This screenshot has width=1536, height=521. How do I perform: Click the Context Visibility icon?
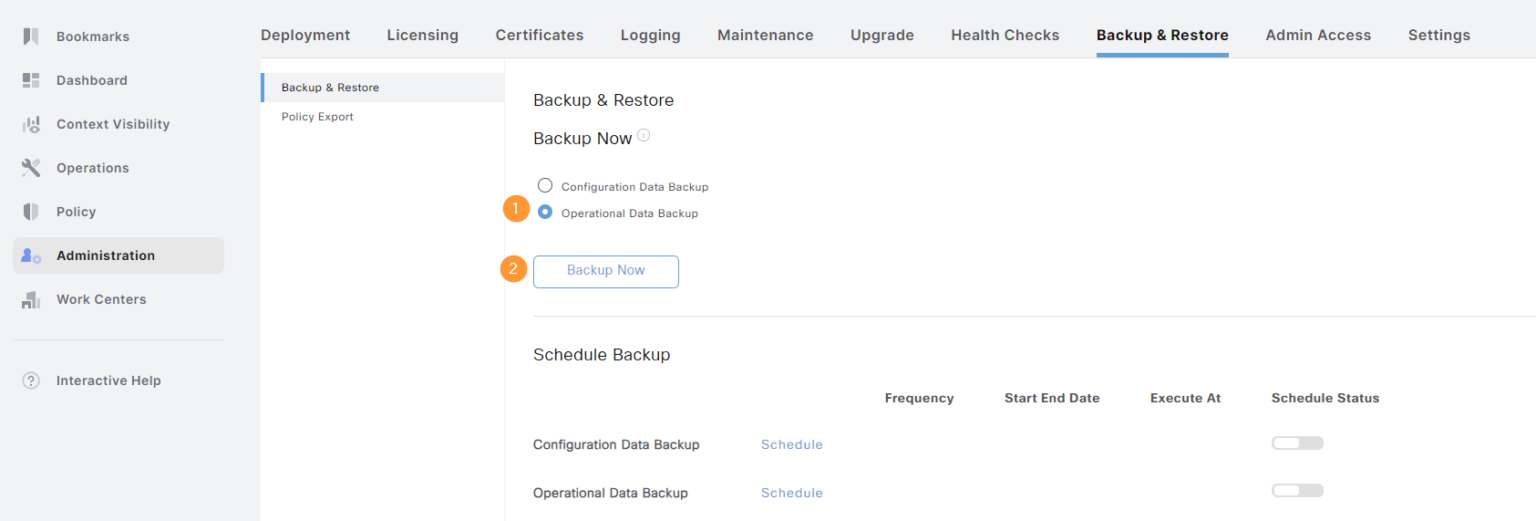pos(31,124)
